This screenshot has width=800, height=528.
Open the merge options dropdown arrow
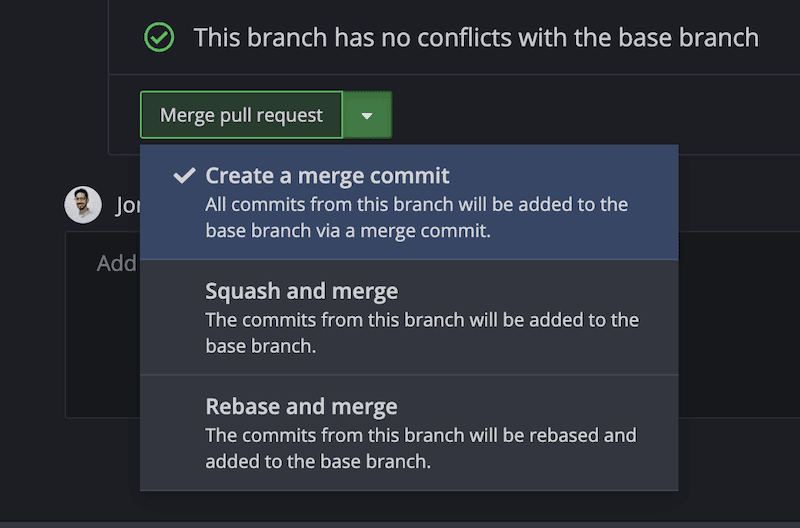pos(367,115)
